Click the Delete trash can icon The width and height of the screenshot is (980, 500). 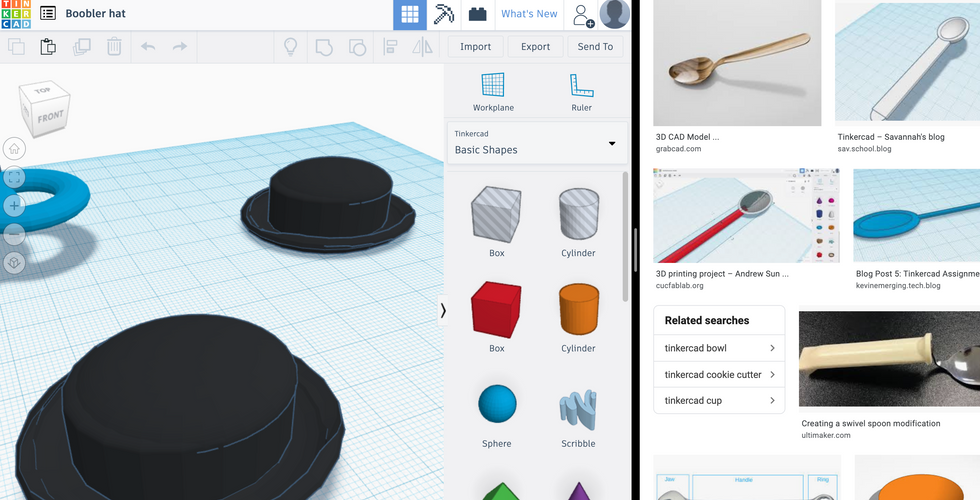114,47
